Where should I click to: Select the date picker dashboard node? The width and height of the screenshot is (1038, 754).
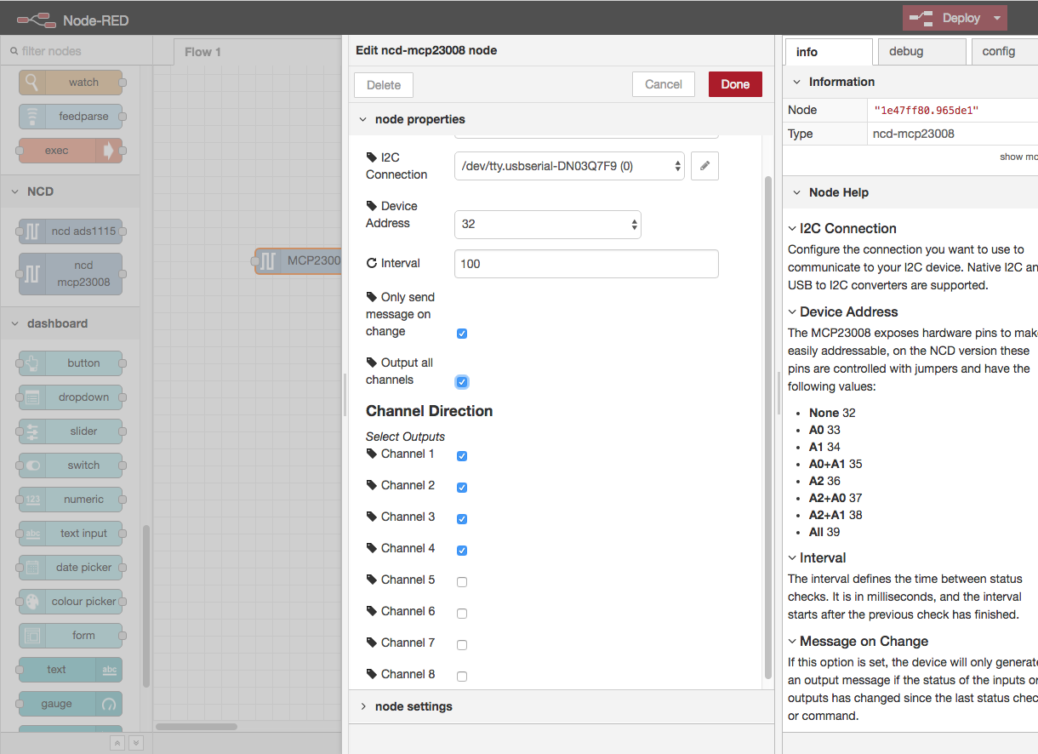[68, 567]
